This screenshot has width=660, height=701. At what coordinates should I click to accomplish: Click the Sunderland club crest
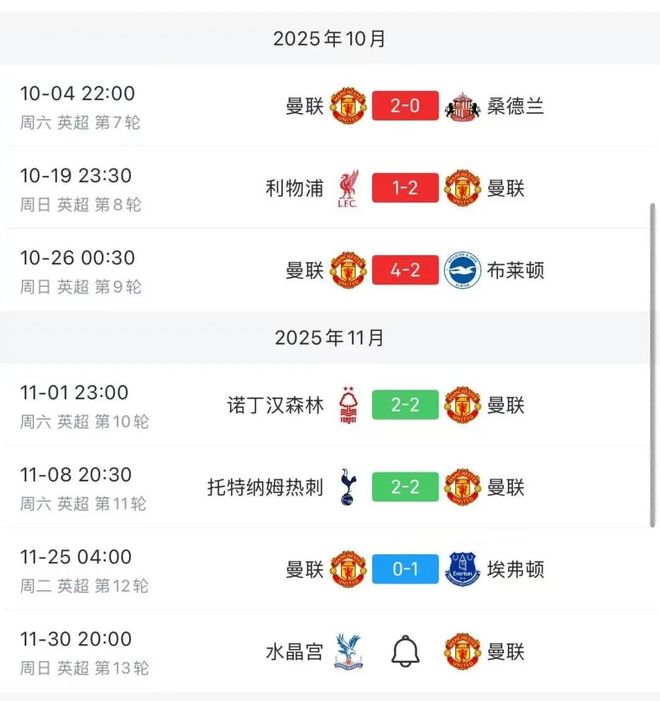[462, 106]
